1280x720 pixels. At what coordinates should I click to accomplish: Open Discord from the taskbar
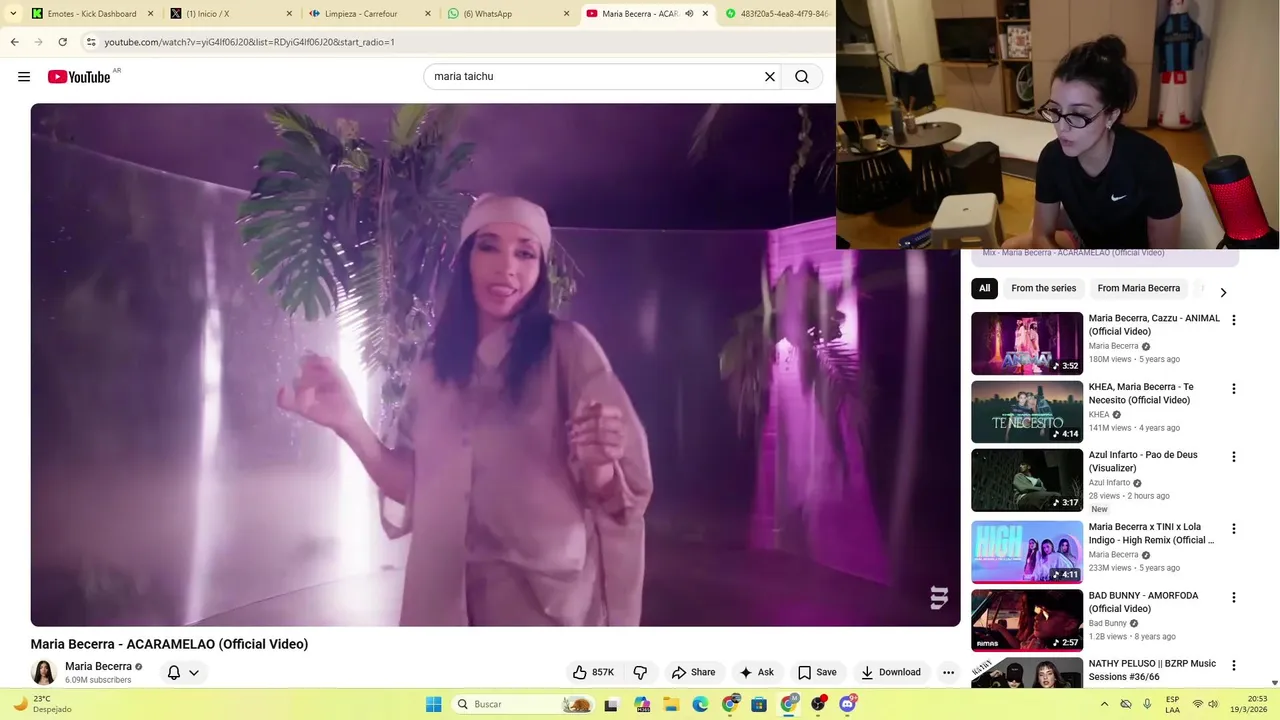(848, 704)
